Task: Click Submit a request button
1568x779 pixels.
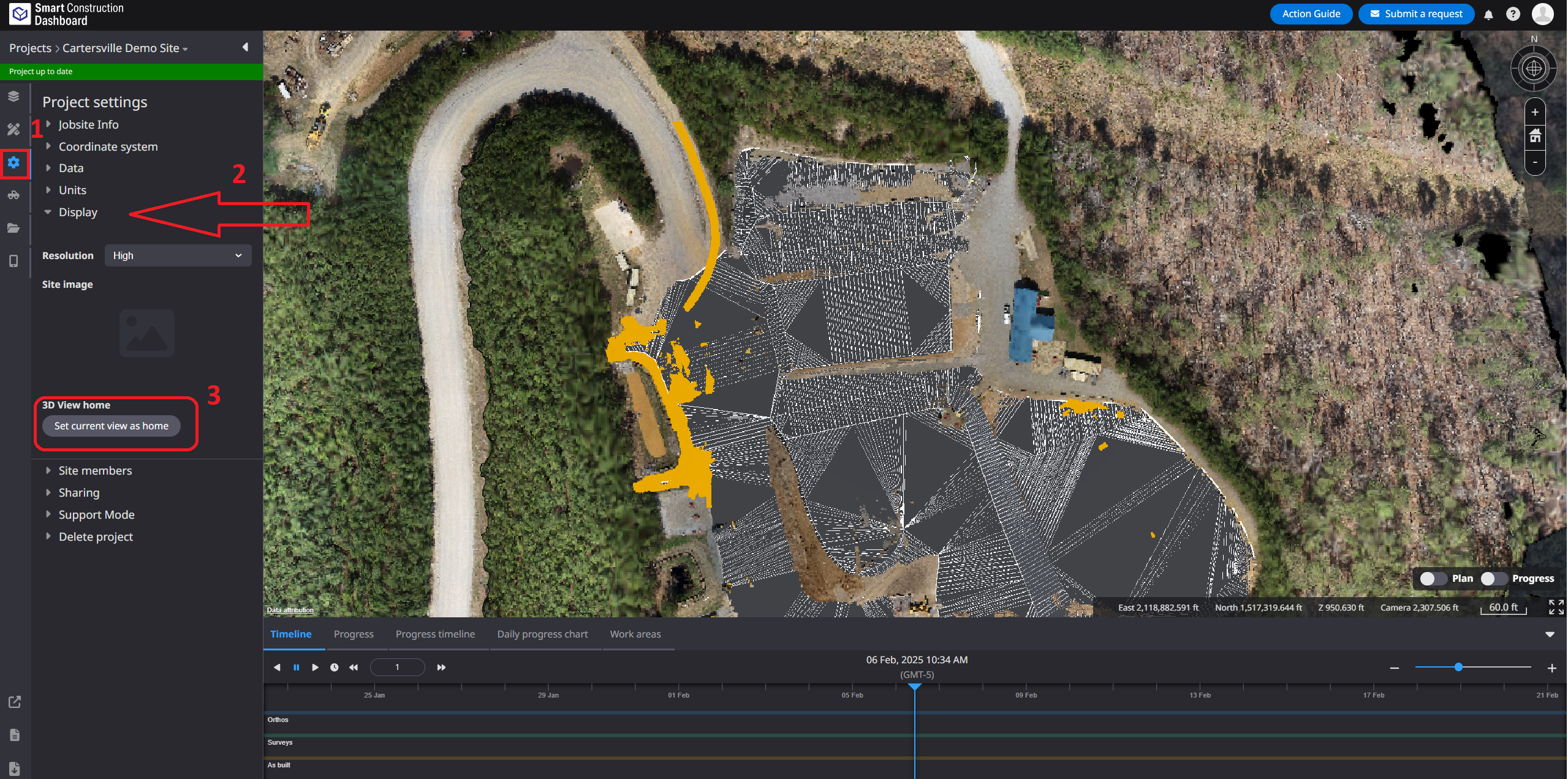Action: (1416, 13)
